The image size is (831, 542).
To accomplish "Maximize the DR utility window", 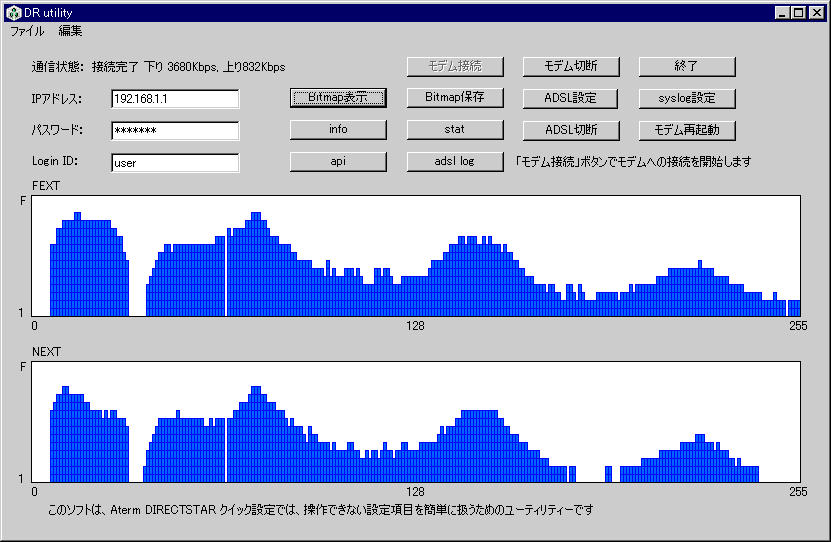I will [799, 13].
